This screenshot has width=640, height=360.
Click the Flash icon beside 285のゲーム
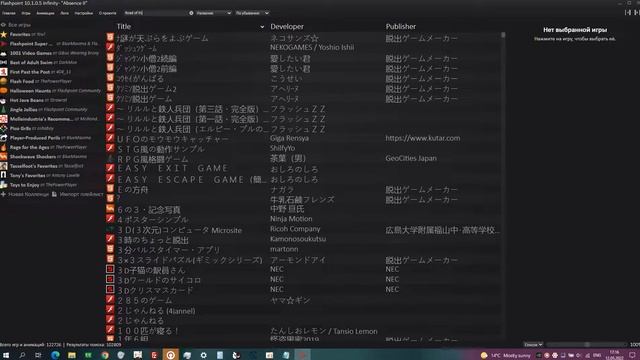(110, 300)
